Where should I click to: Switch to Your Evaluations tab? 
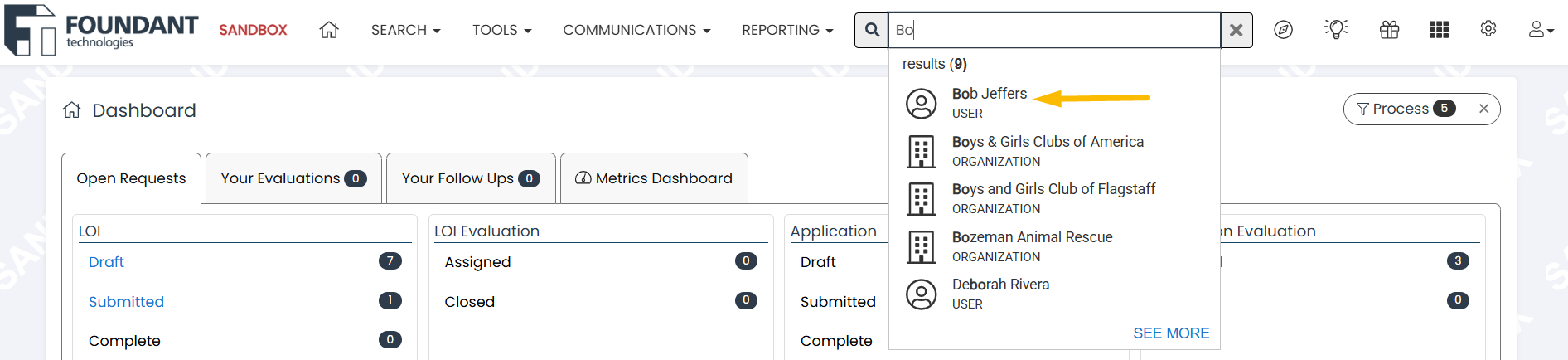[x=293, y=178]
